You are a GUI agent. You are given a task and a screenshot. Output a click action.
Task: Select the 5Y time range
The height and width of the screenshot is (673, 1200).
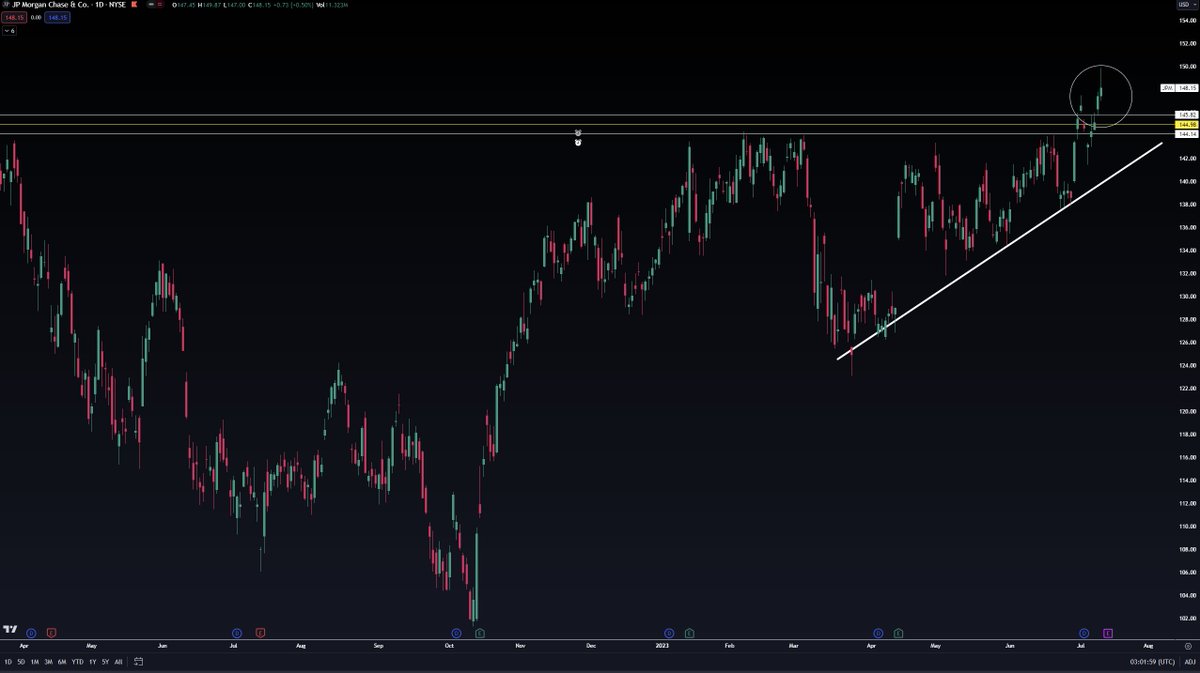(x=105, y=662)
